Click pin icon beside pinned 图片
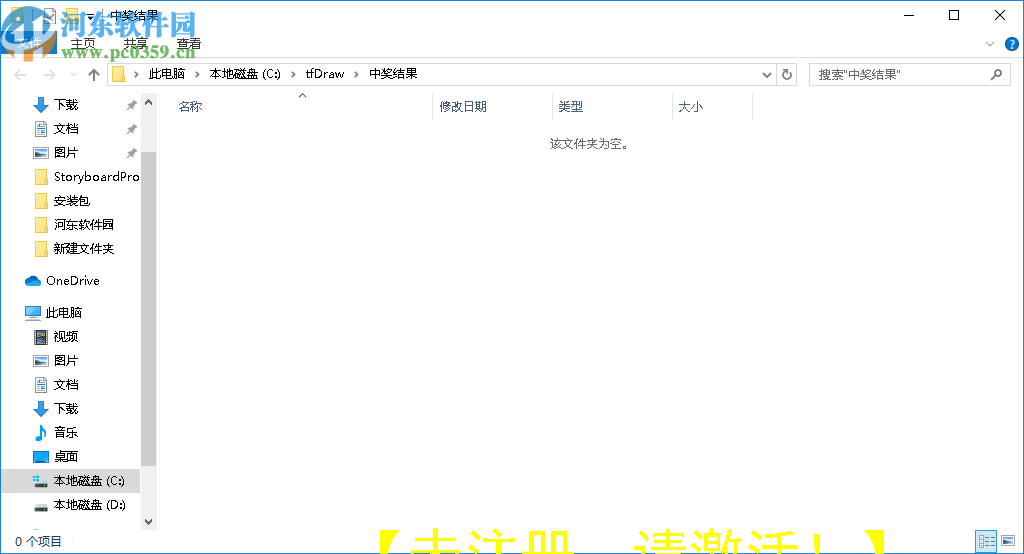The height and width of the screenshot is (554, 1024). 131,153
